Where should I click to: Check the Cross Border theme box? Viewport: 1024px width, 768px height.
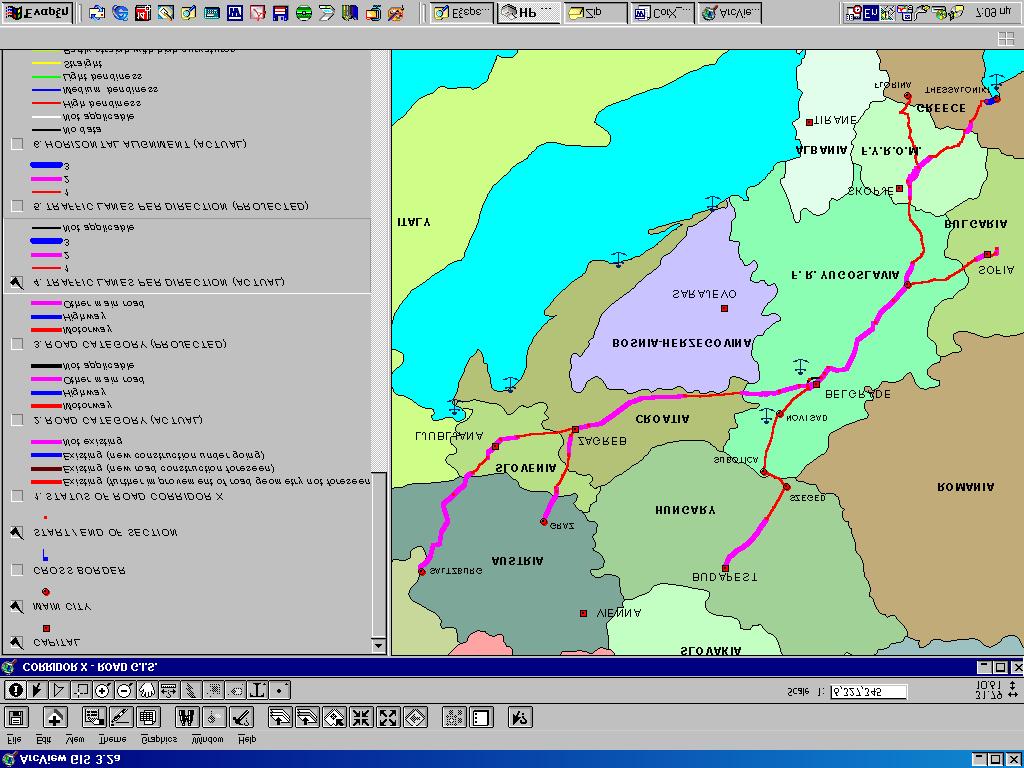click(18, 571)
